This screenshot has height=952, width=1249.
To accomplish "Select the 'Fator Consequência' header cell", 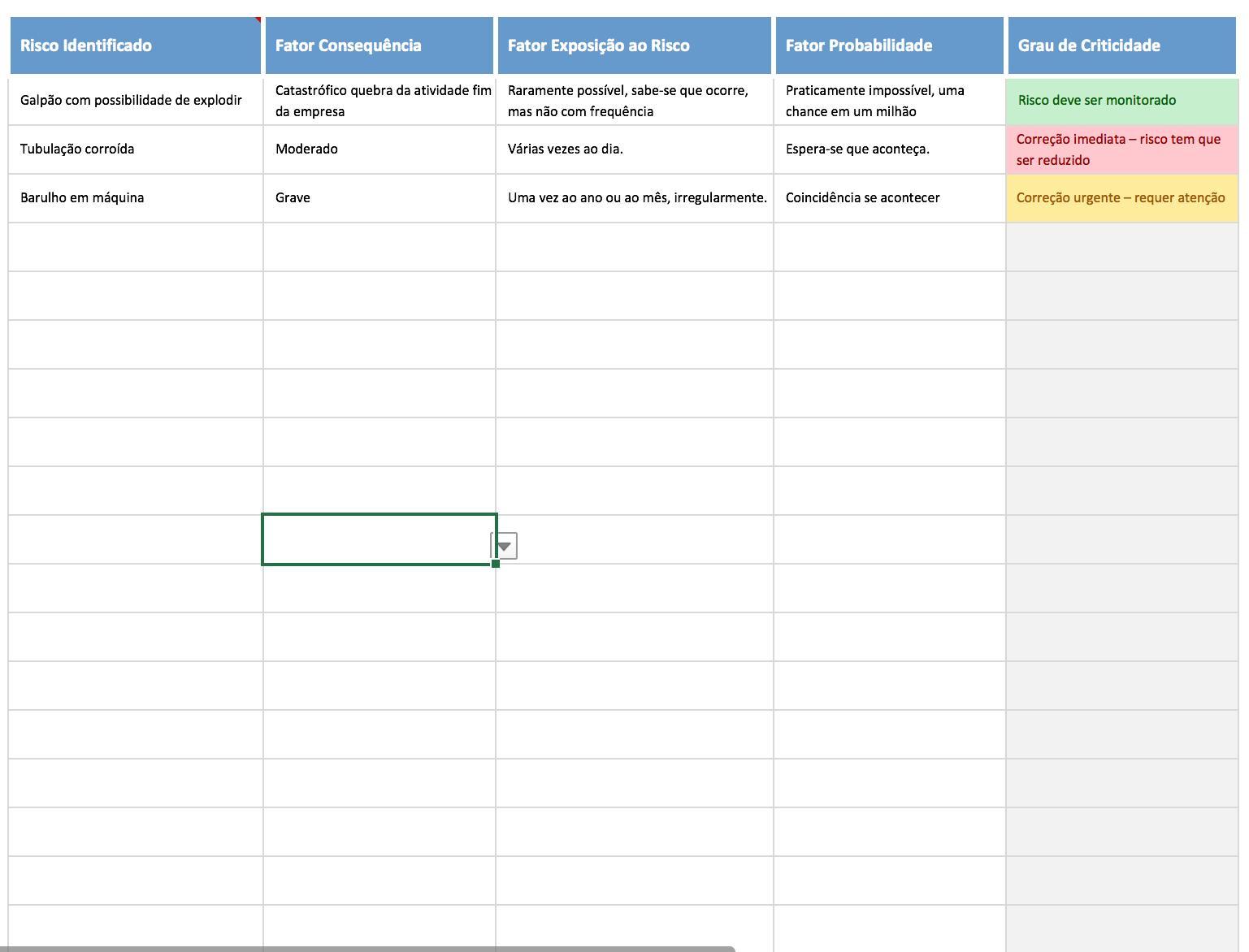I will [379, 45].
